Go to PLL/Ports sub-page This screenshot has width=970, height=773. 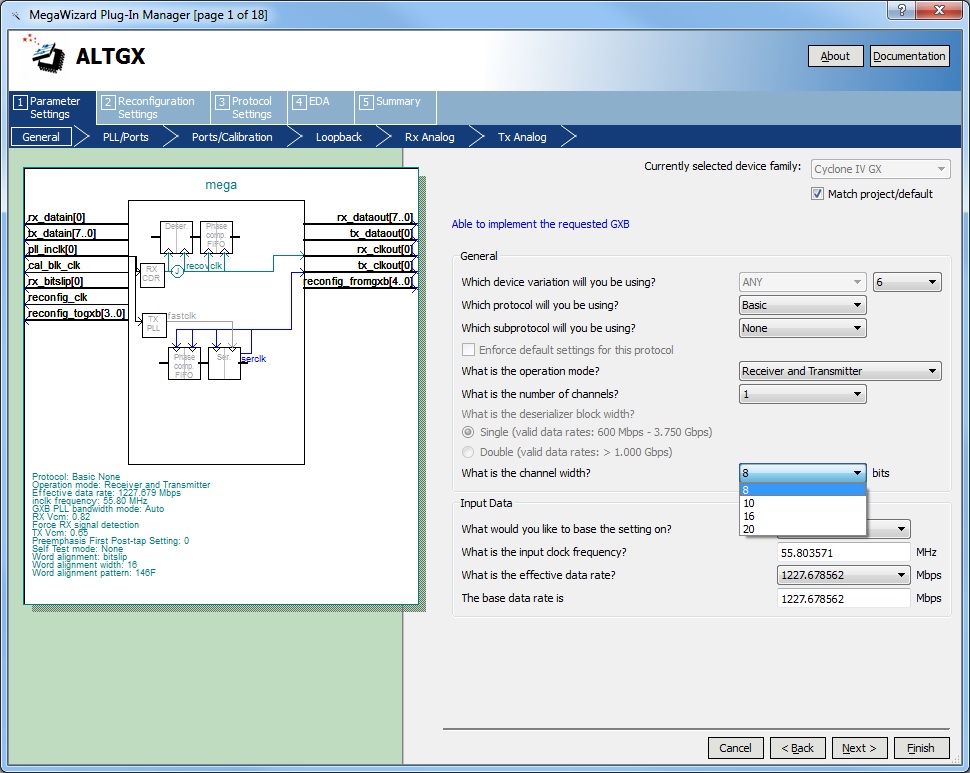126,137
